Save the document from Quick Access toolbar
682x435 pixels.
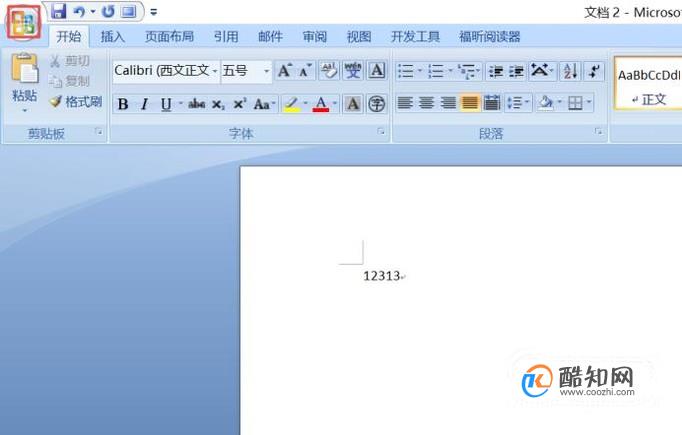tap(58, 12)
